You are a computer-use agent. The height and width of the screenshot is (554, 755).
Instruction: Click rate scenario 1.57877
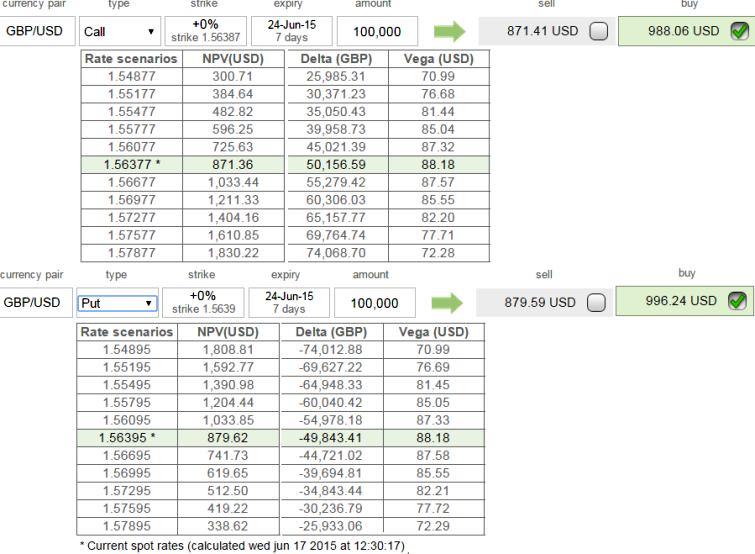click(x=132, y=253)
